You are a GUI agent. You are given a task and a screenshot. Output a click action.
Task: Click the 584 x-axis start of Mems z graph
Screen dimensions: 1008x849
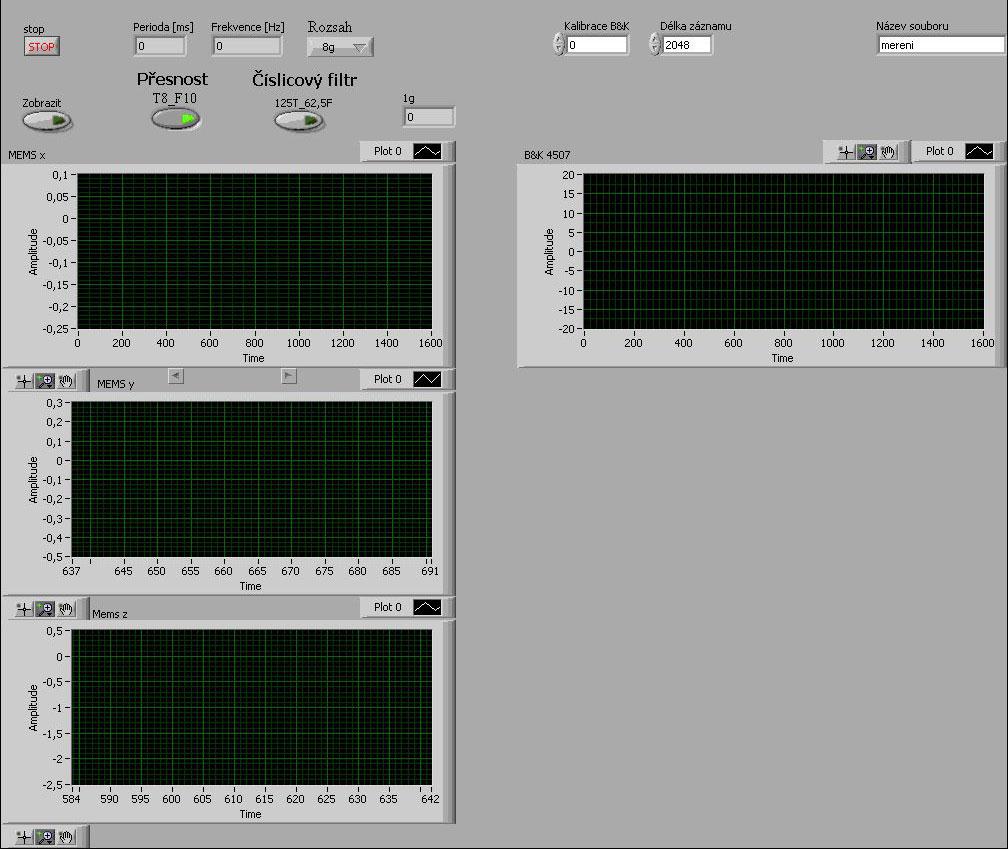point(71,799)
